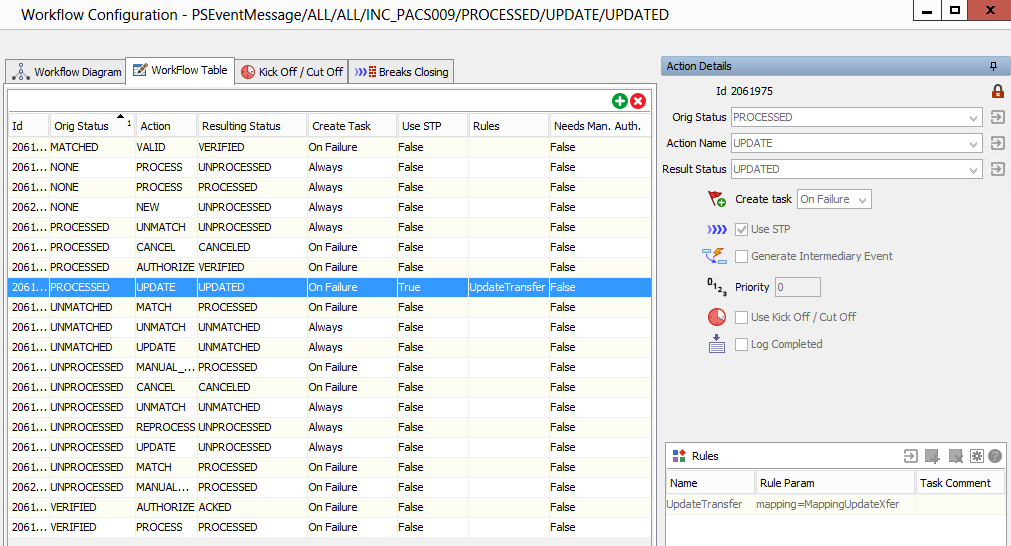Select the NONE NEW UNPROCESSED row

pyautogui.click(x=329, y=207)
